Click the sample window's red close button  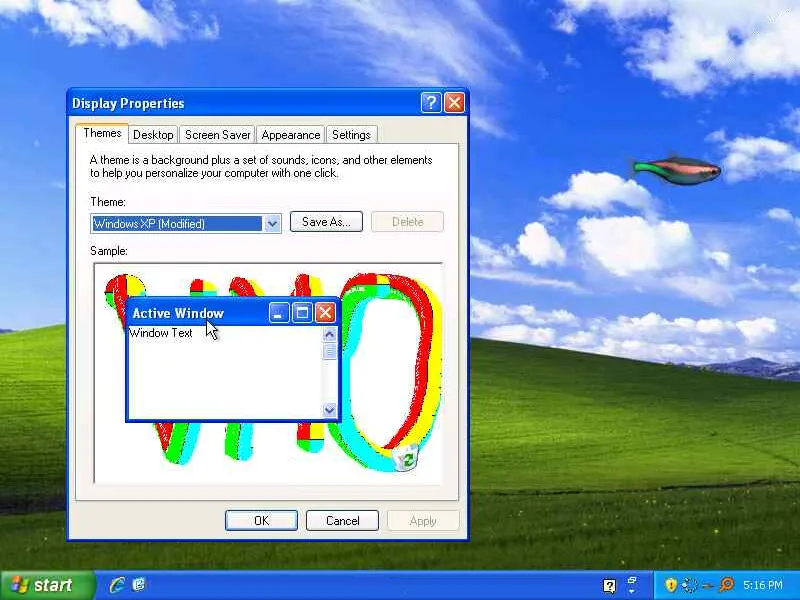(325, 313)
